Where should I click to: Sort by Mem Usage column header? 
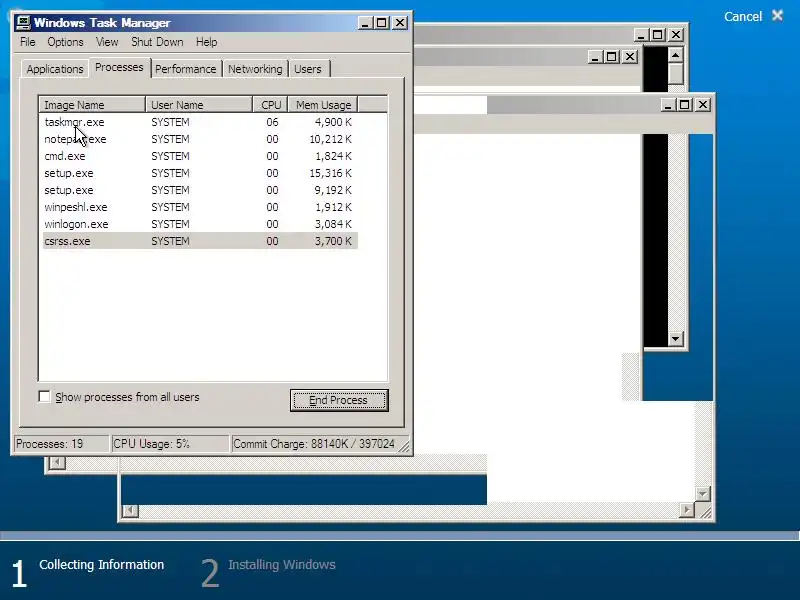pyautogui.click(x=323, y=105)
